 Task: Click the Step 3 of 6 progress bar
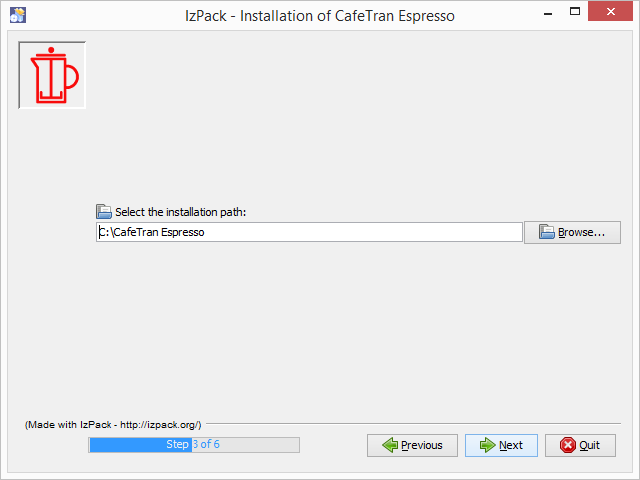point(193,445)
